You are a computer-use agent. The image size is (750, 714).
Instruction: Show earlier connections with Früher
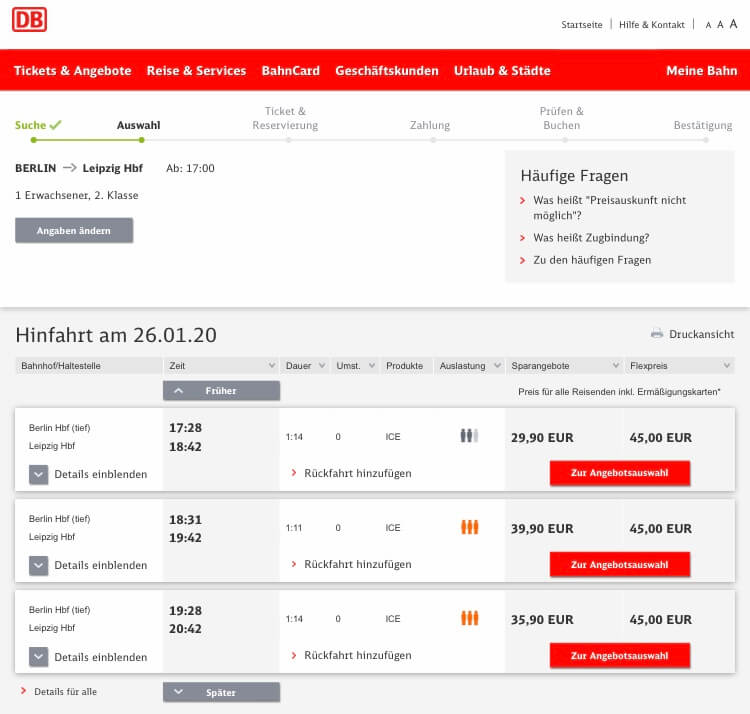click(x=221, y=391)
